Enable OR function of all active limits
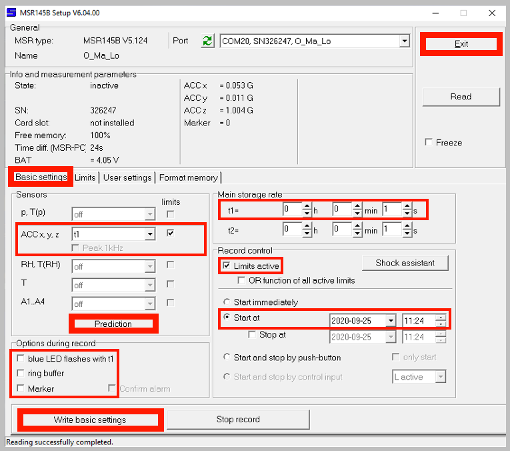This screenshot has height=452, width=510. click(241, 280)
